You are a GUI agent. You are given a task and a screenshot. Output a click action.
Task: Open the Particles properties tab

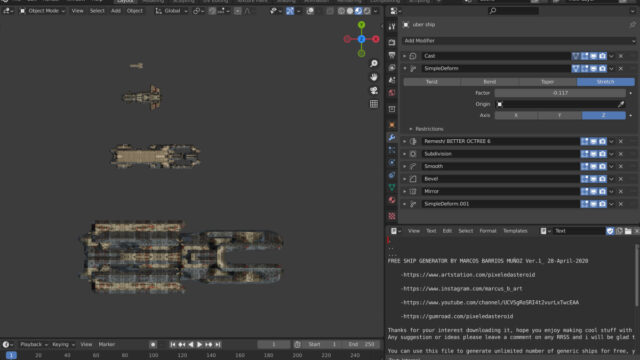click(392, 150)
